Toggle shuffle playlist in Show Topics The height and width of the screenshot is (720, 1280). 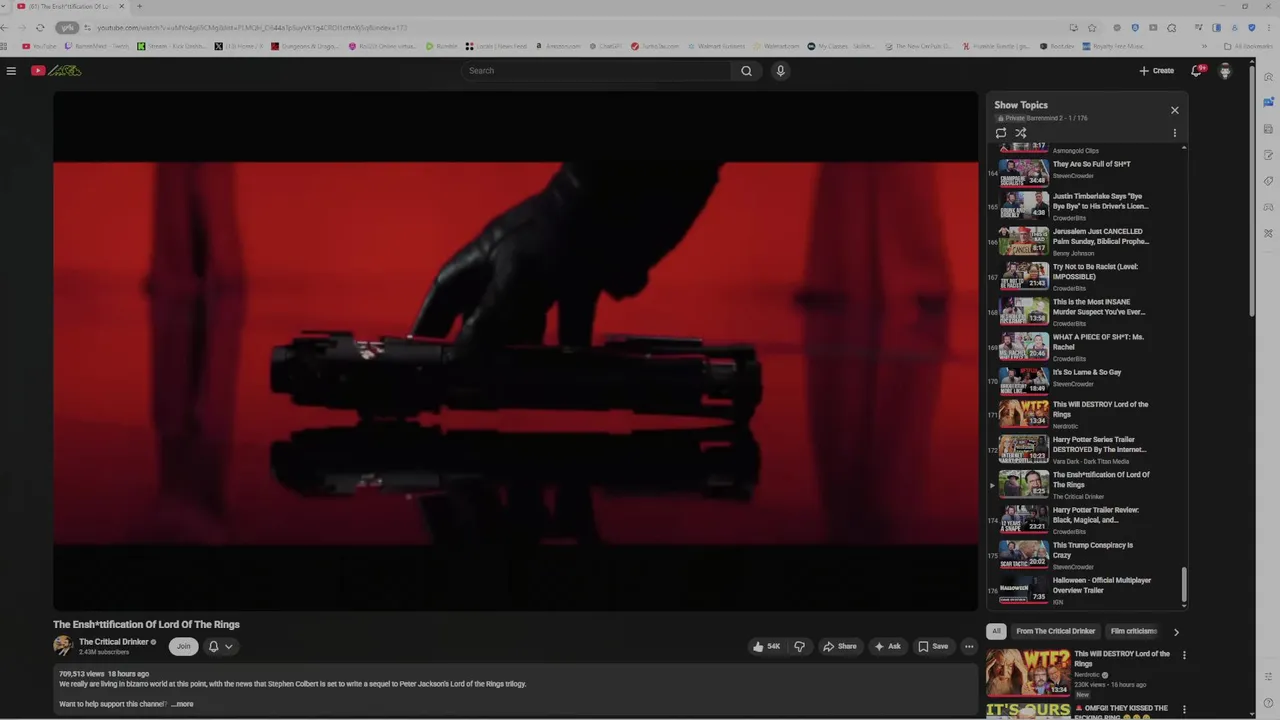[x=1021, y=133]
